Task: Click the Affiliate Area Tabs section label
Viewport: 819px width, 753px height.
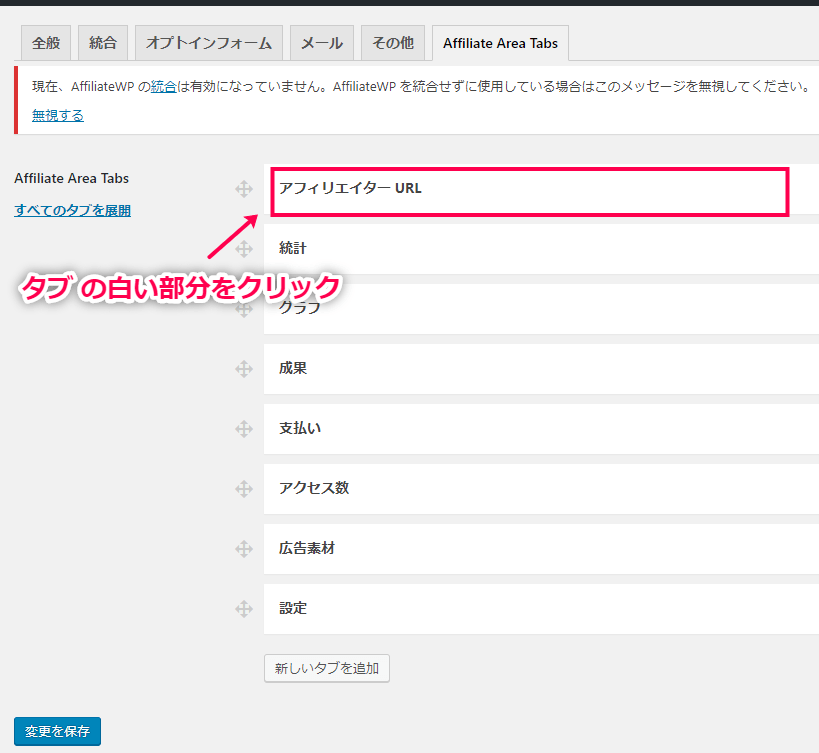Action: 72,179
